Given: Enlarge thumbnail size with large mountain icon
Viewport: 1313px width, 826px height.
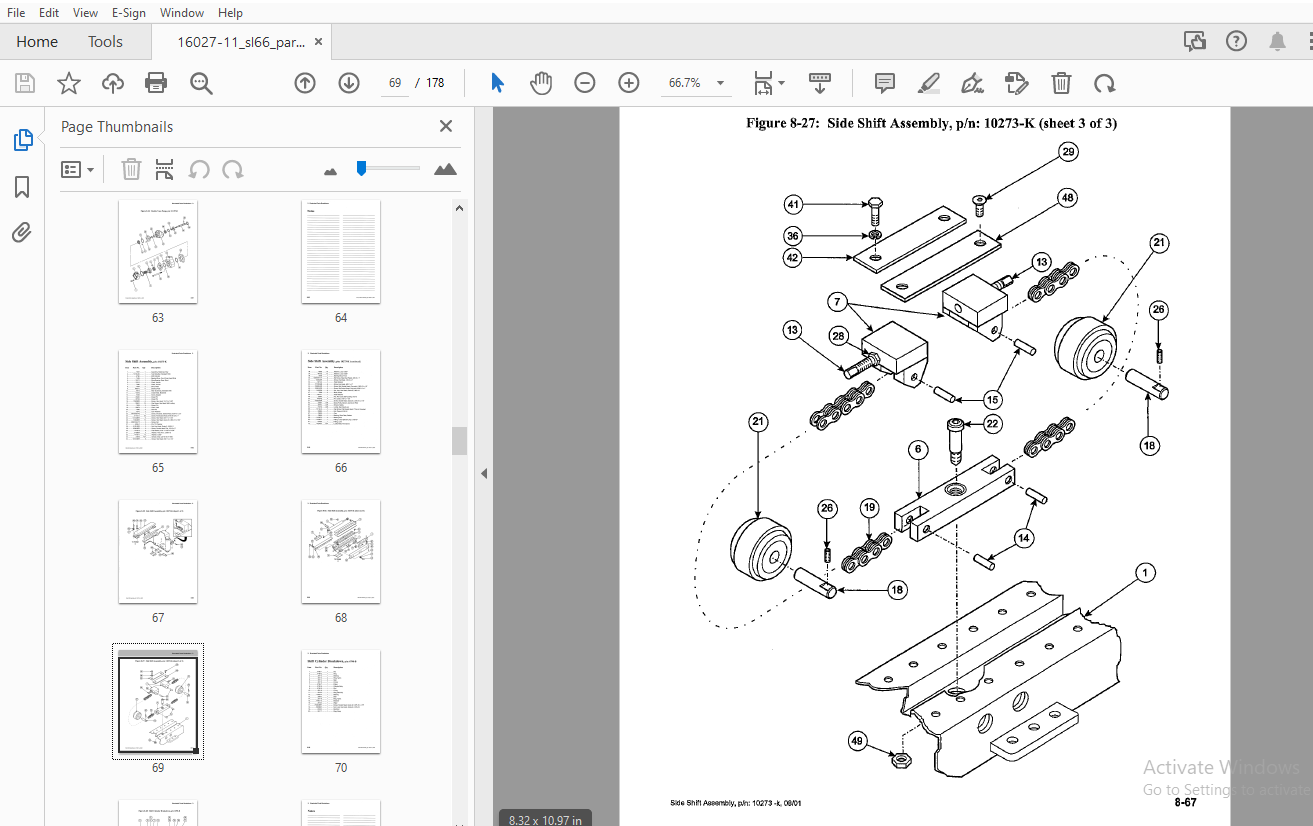Looking at the screenshot, I should point(445,169).
